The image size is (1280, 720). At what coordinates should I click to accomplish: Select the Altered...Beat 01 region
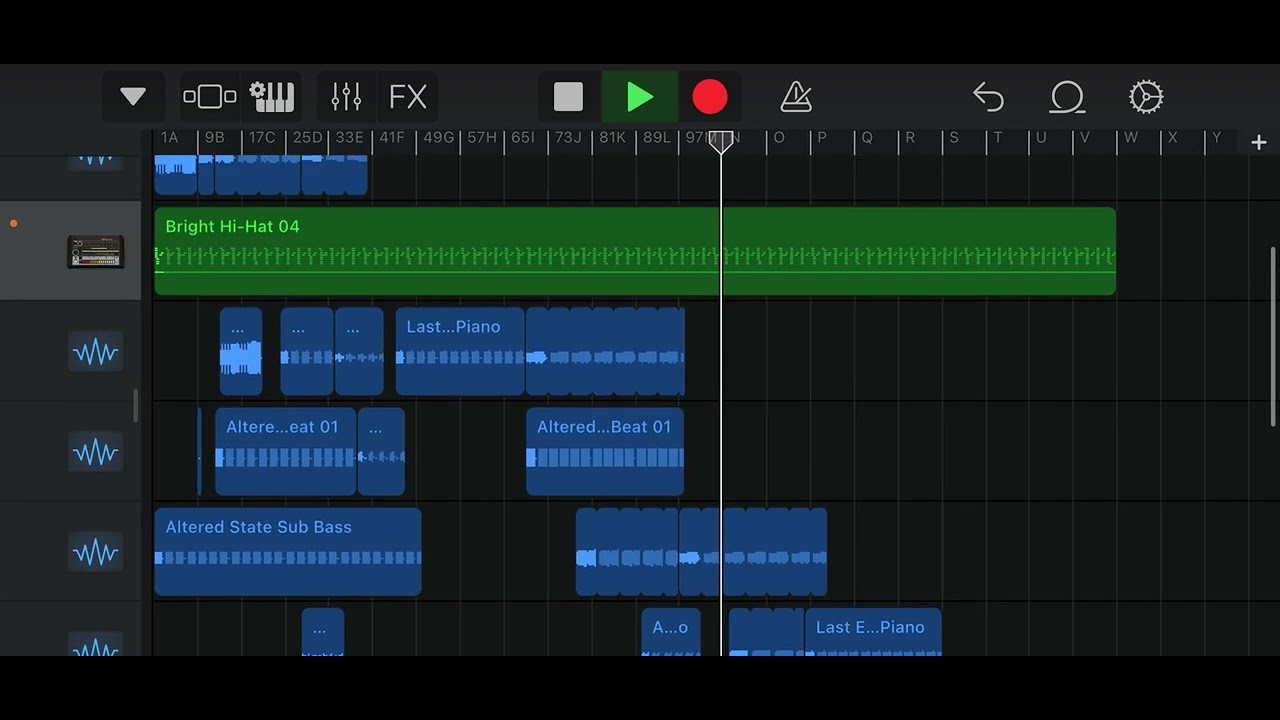605,451
